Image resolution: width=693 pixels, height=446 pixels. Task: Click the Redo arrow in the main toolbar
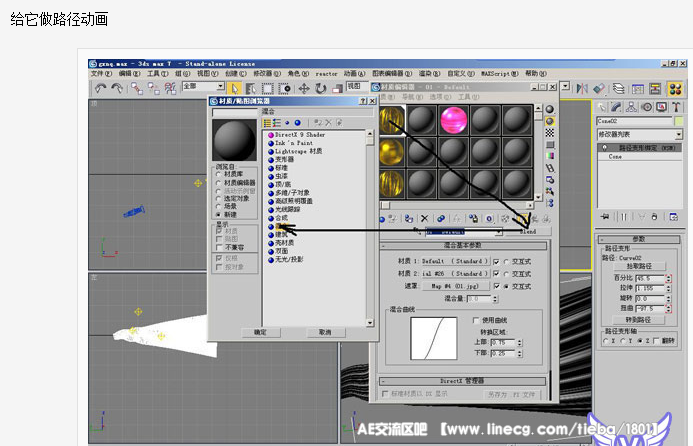click(117, 88)
